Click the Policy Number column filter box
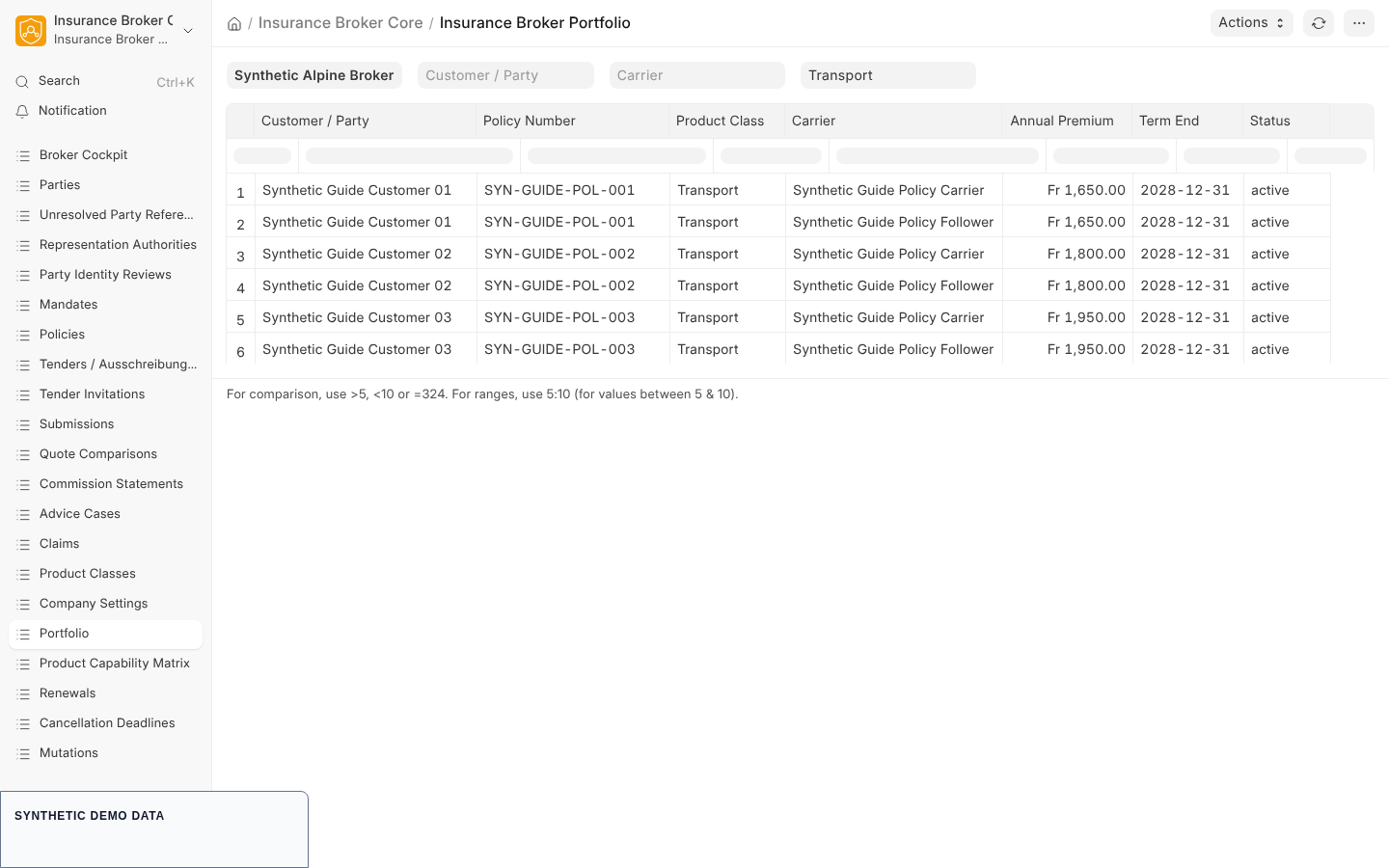Screen dimensions: 1389x868 [x=617, y=155]
